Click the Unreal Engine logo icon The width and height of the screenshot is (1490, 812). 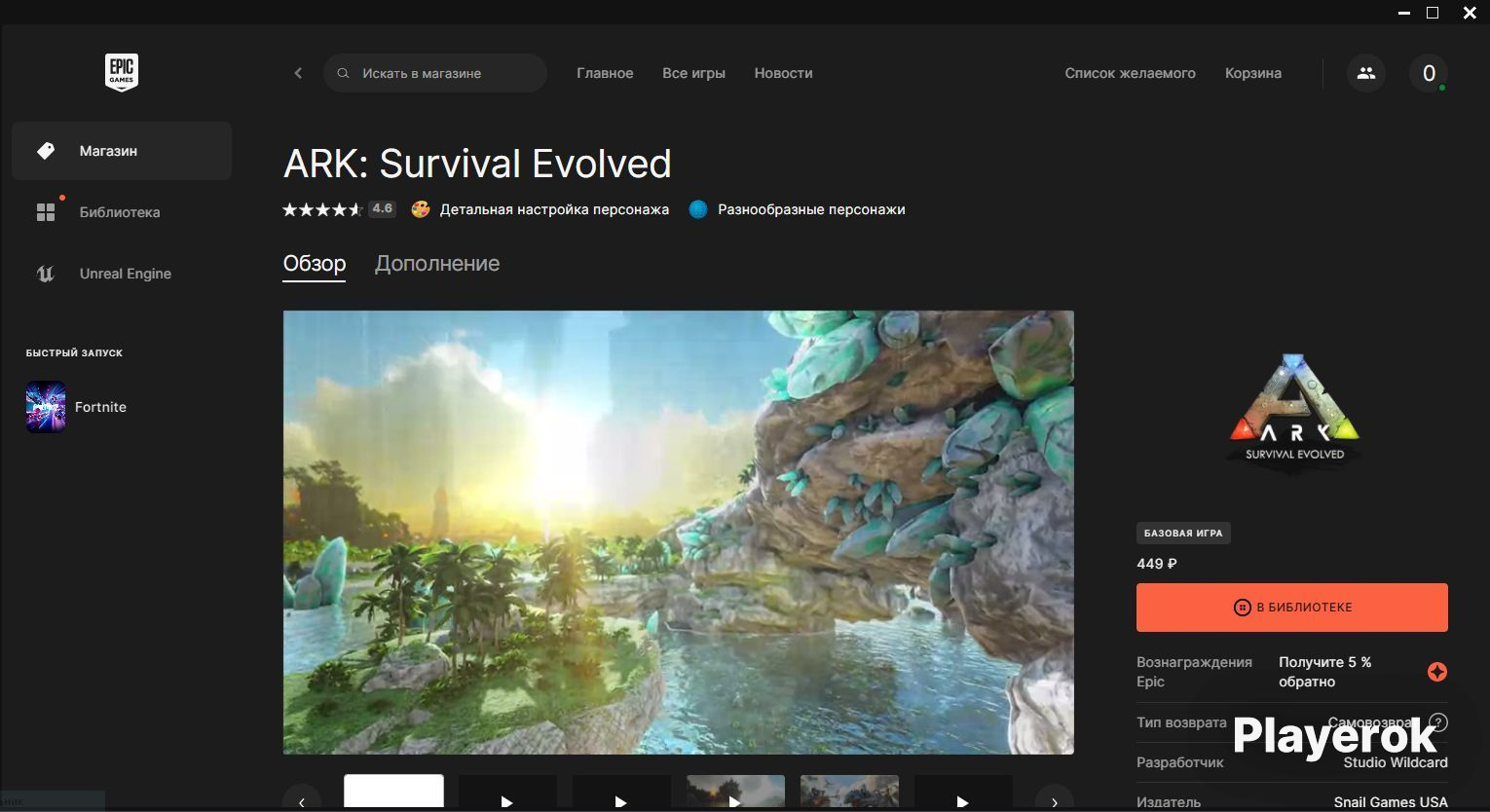pyautogui.click(x=46, y=274)
